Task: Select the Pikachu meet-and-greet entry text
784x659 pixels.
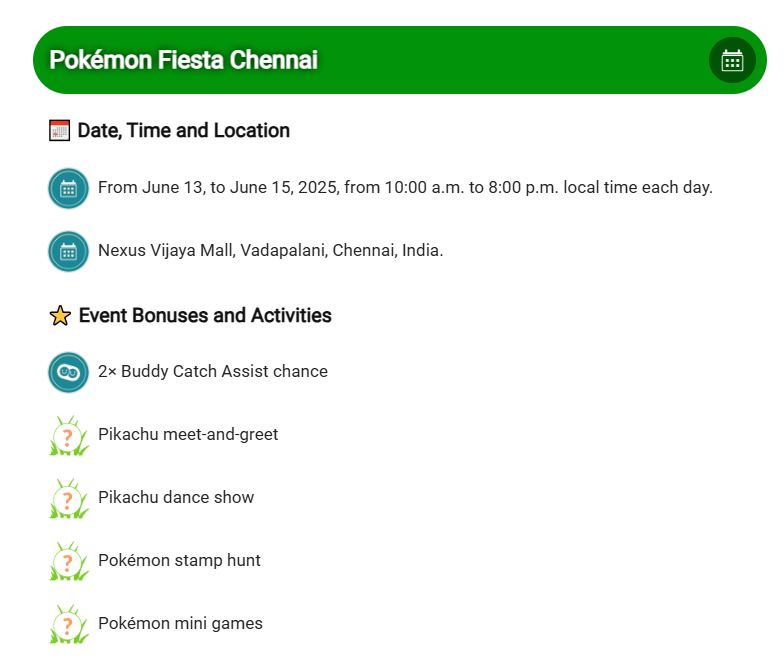Action: coord(188,435)
